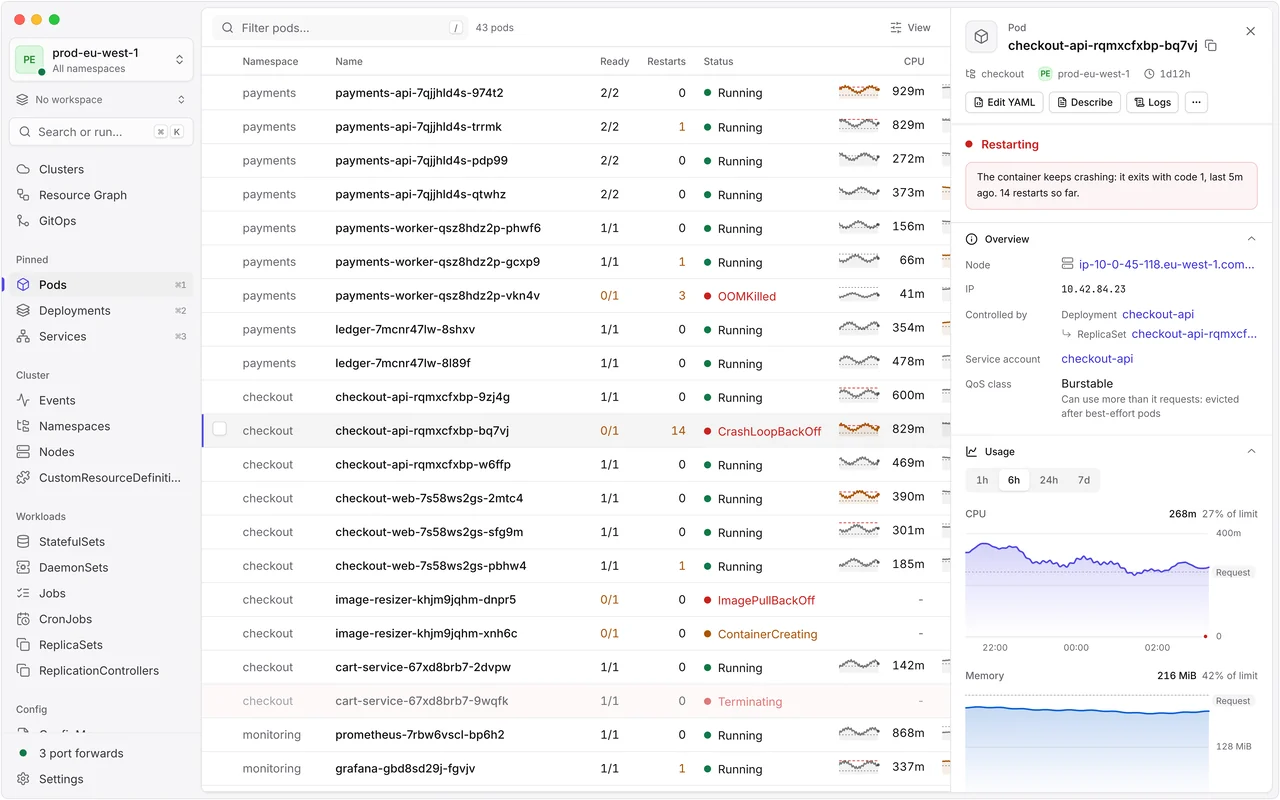Open the prod-eu-west-1 cluster switcher

101,60
